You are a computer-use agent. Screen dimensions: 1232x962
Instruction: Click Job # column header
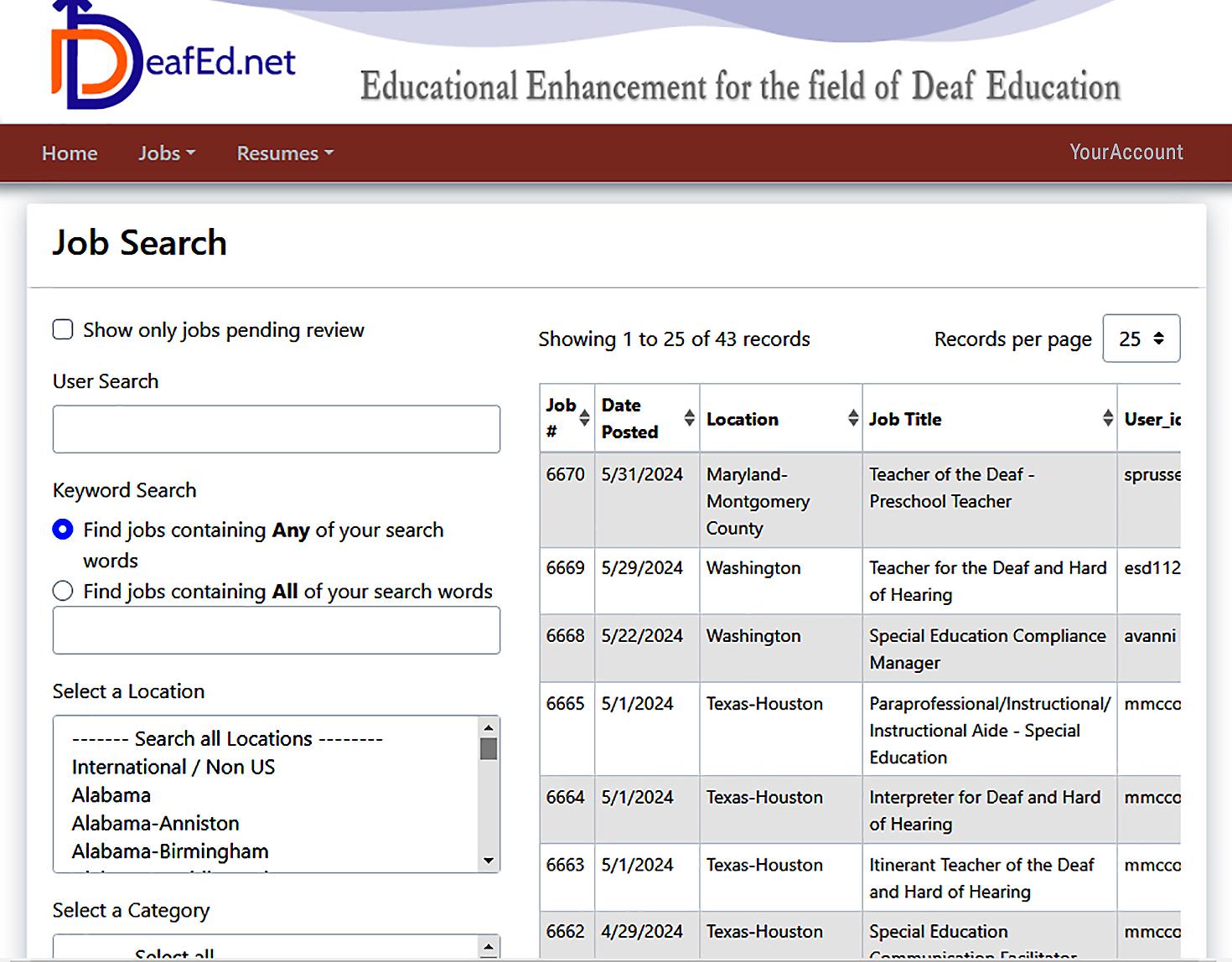tap(567, 418)
